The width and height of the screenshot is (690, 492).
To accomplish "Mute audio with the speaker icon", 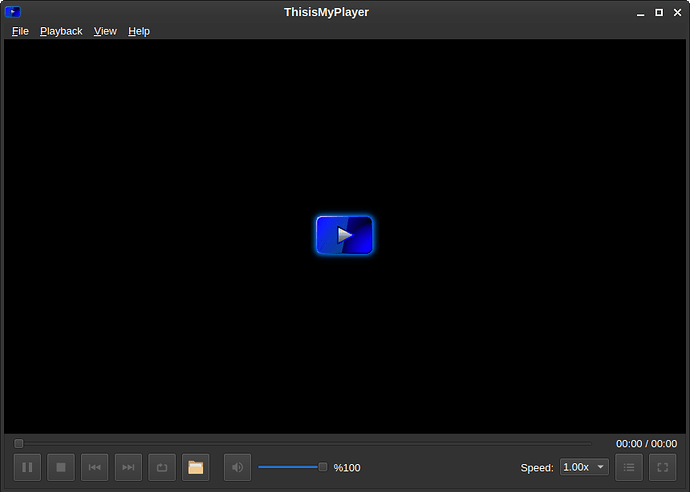I will tap(237, 467).
